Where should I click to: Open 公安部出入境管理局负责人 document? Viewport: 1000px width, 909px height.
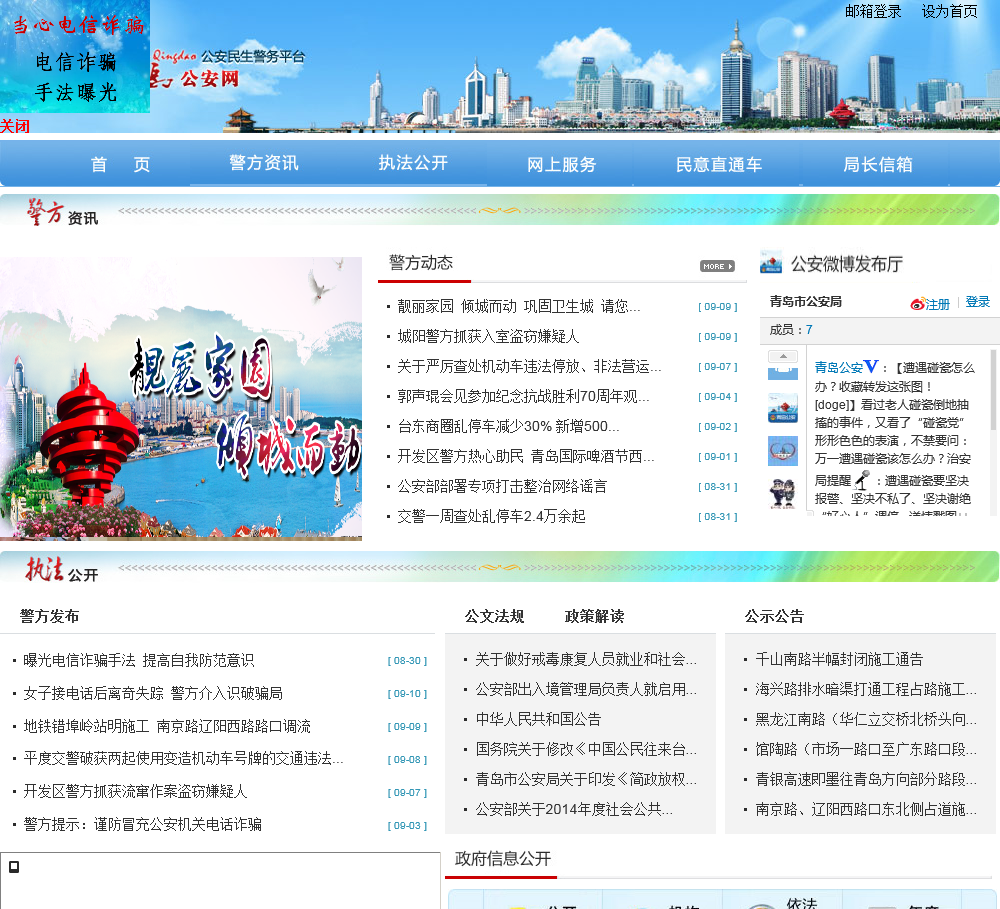(586, 690)
